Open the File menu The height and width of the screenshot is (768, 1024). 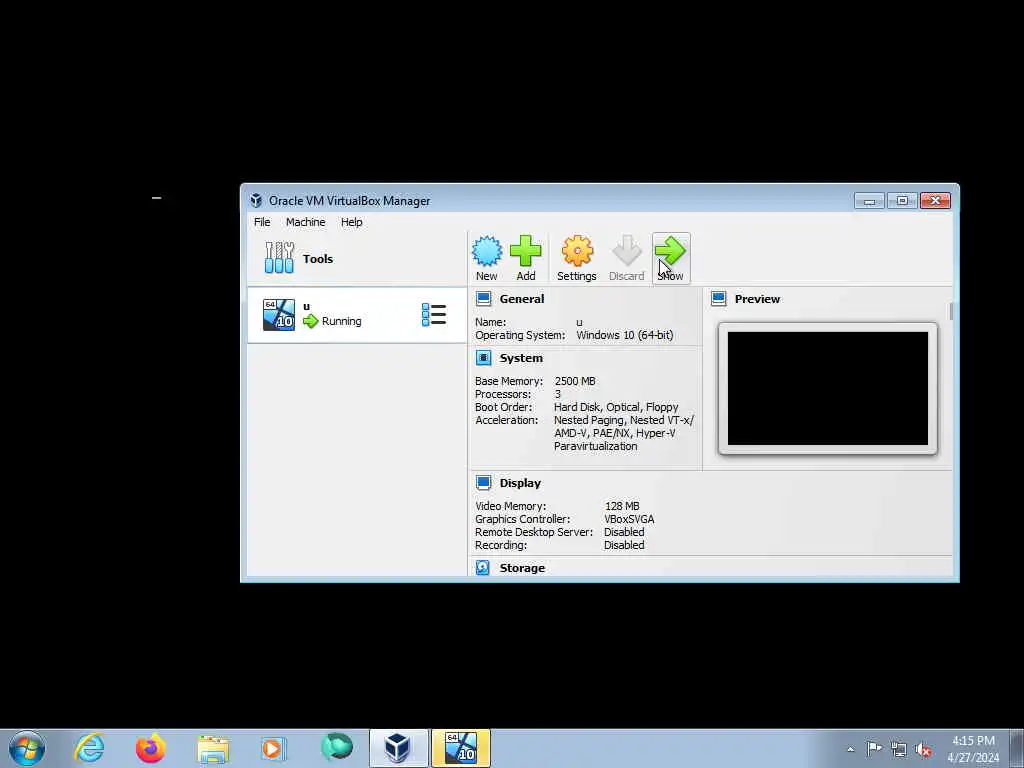pyautogui.click(x=262, y=222)
